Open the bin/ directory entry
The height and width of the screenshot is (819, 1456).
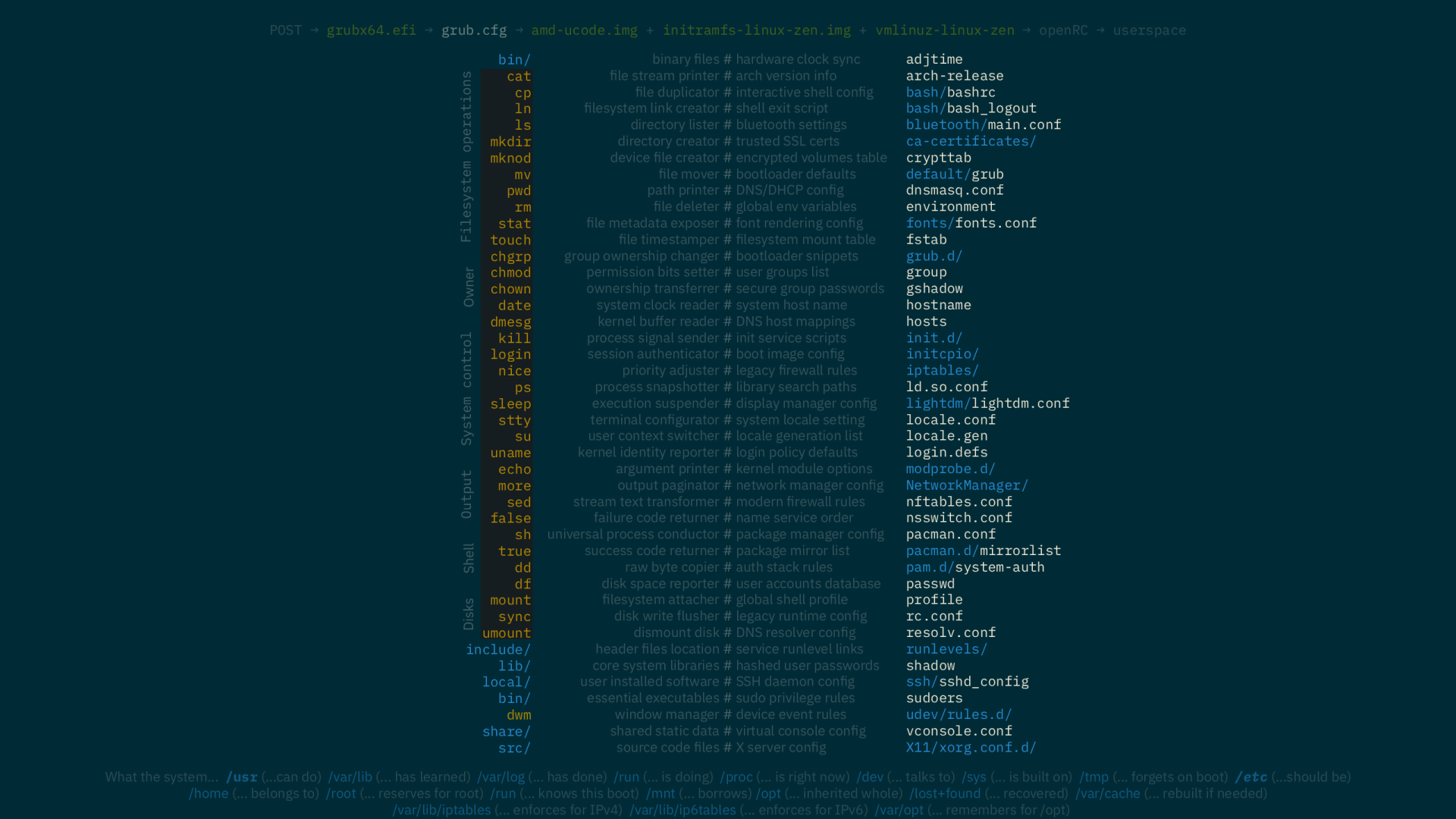tap(514, 59)
